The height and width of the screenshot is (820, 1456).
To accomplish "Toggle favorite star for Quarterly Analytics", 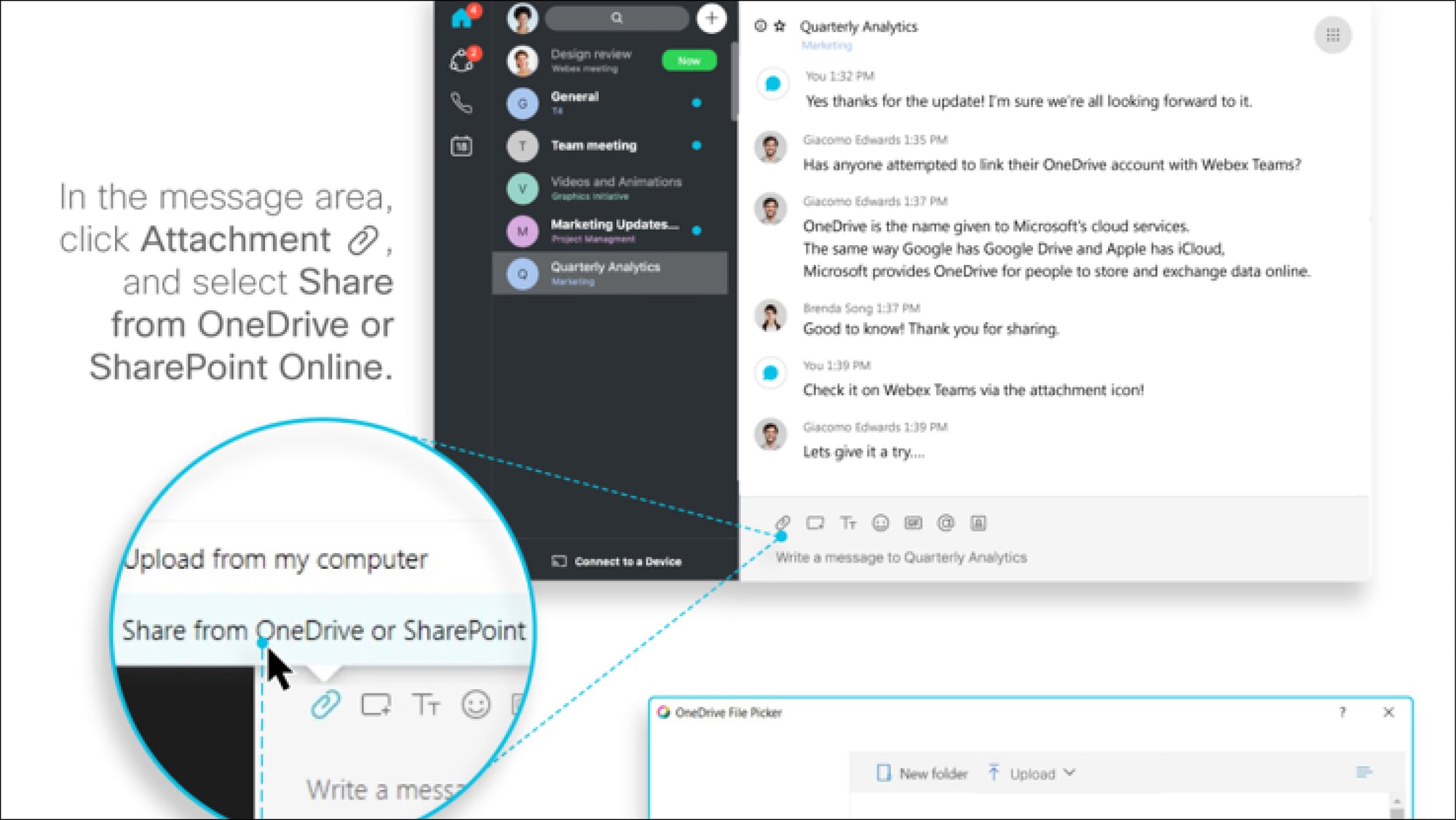I will coord(780,26).
